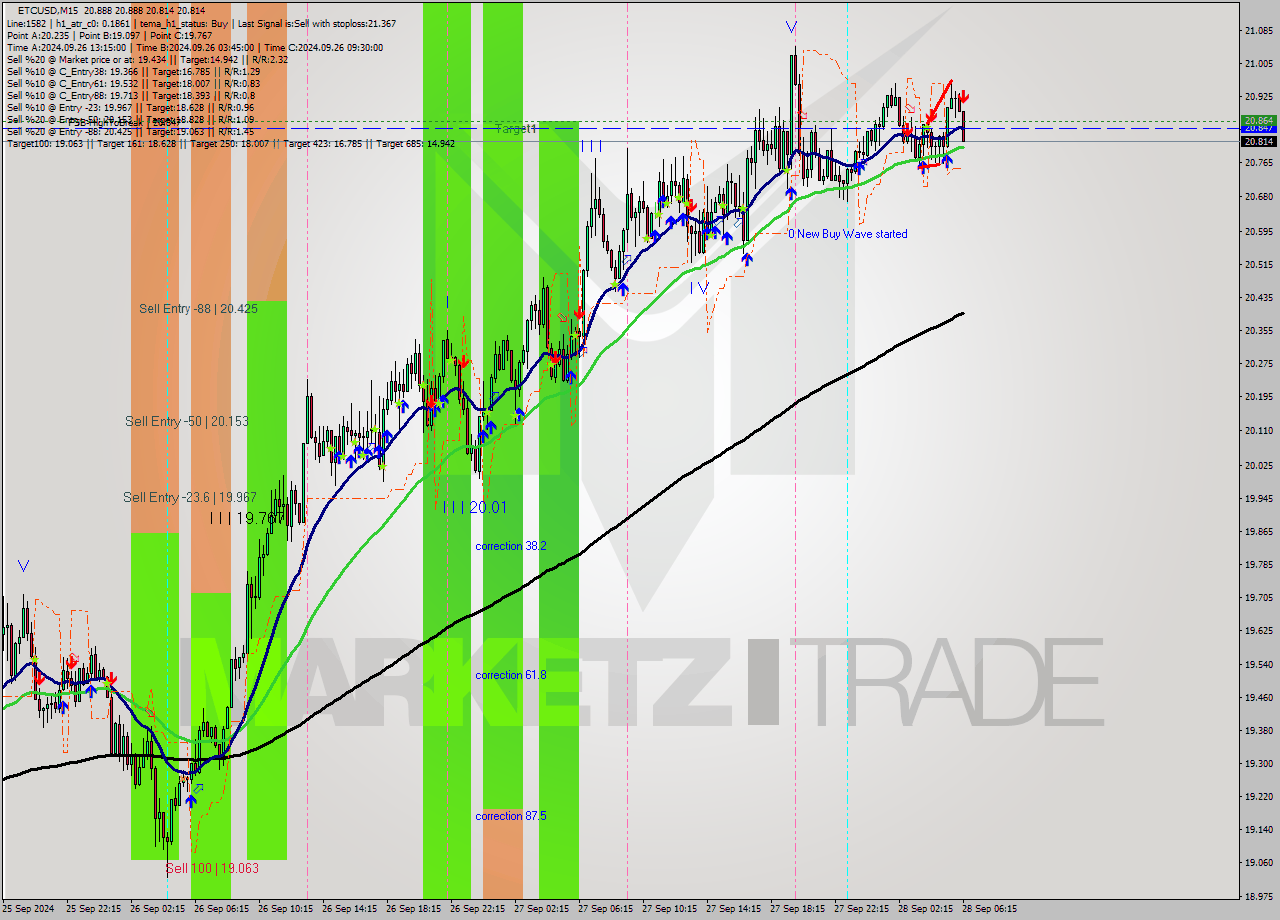Select the '| | | 20.01' wave label
This screenshot has height=920, width=1280.
coord(474,507)
